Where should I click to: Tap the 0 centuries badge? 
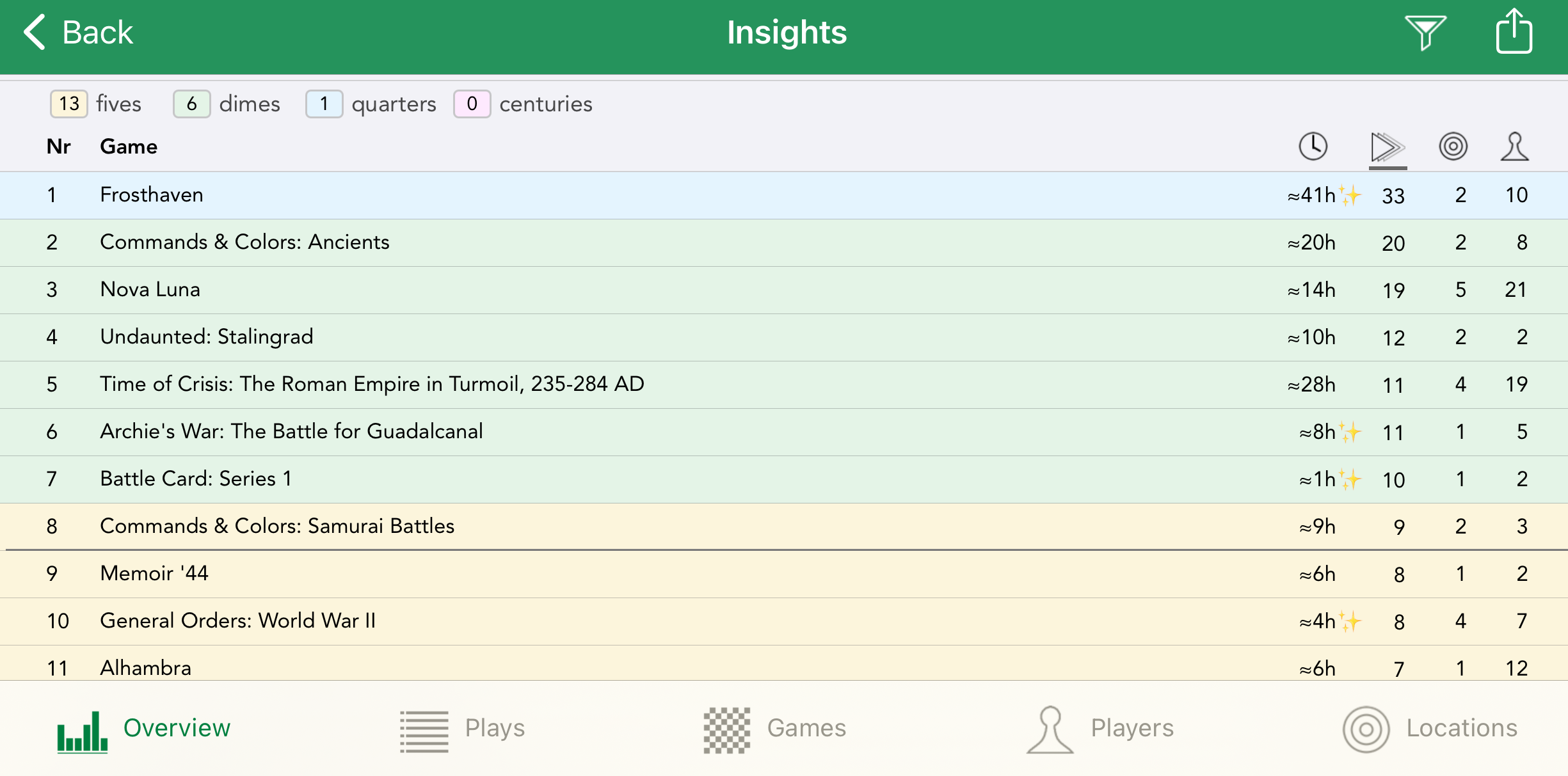(472, 104)
